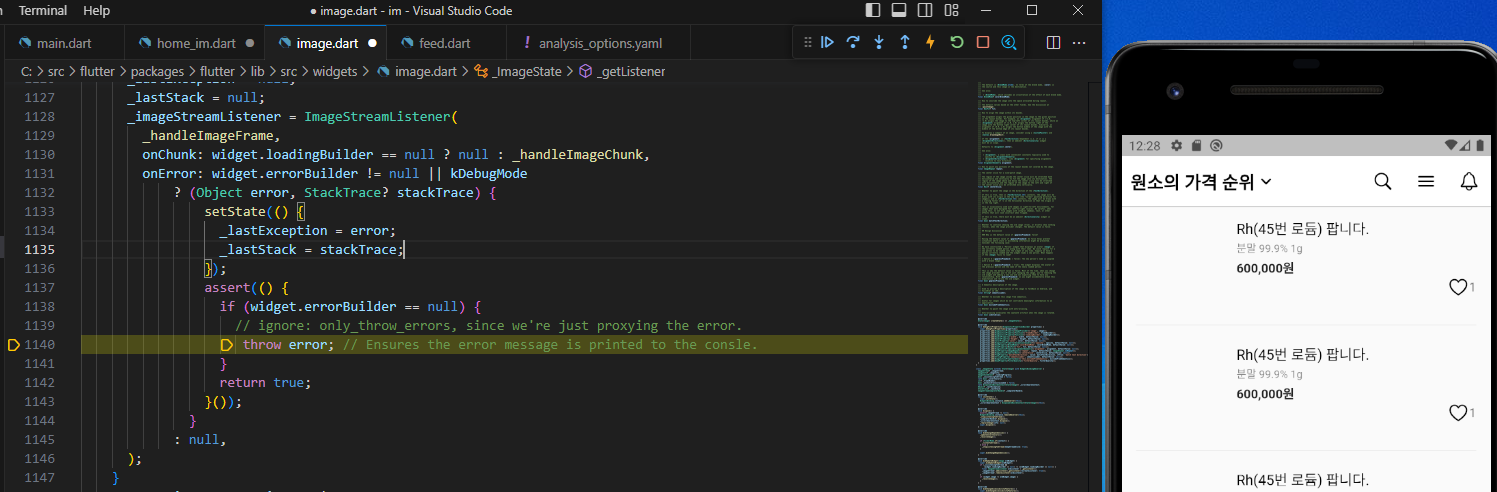Toggle the Secondary Side Bar layout icon

[x=925, y=10]
